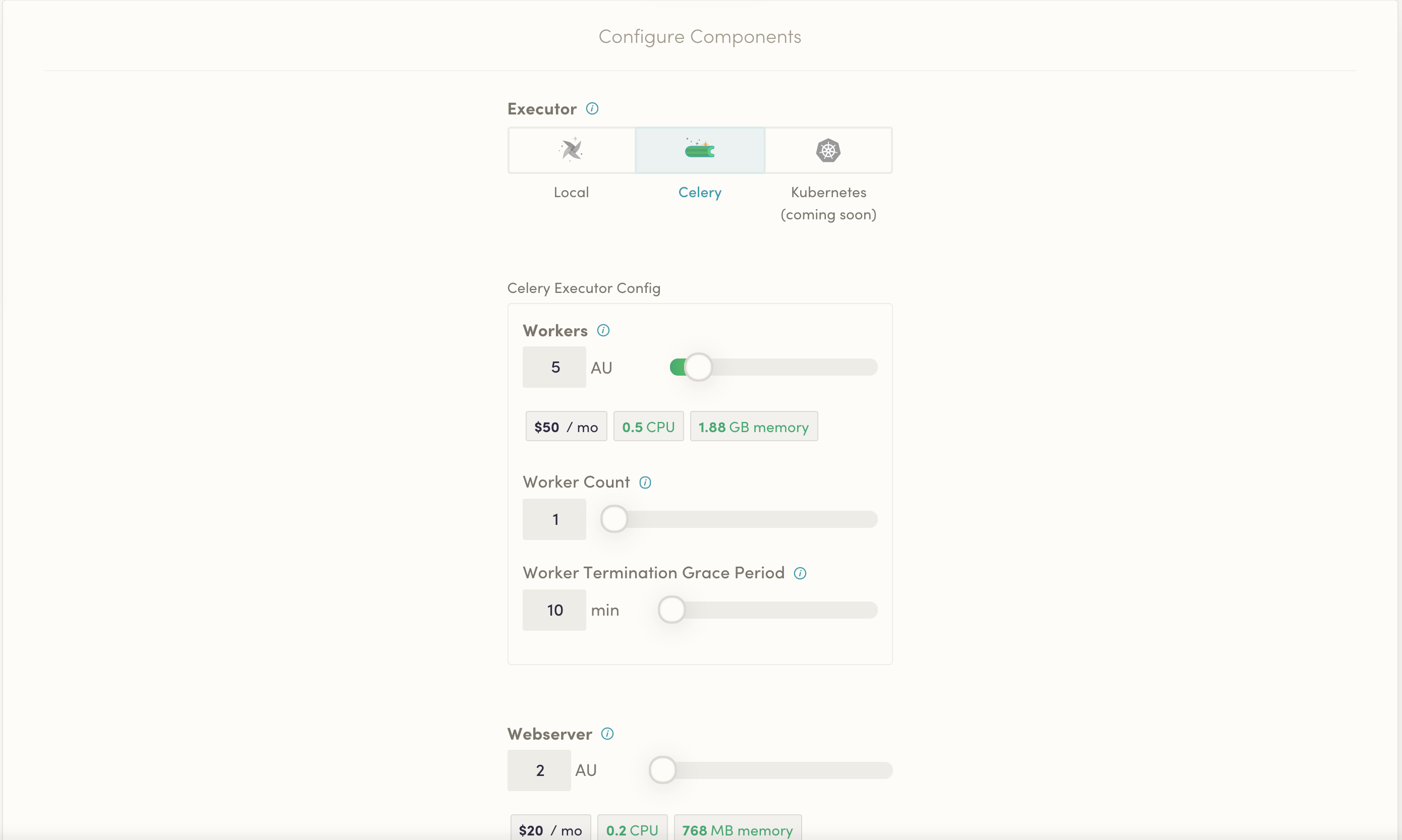Viewport: 1402px width, 840px height.
Task: Open the Termination Grace Period info icon
Action: 800,573
